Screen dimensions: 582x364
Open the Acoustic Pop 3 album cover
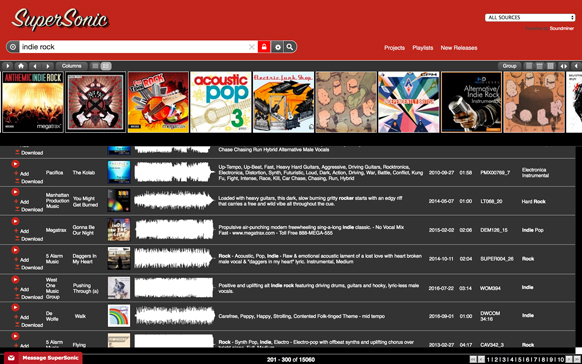tap(220, 102)
